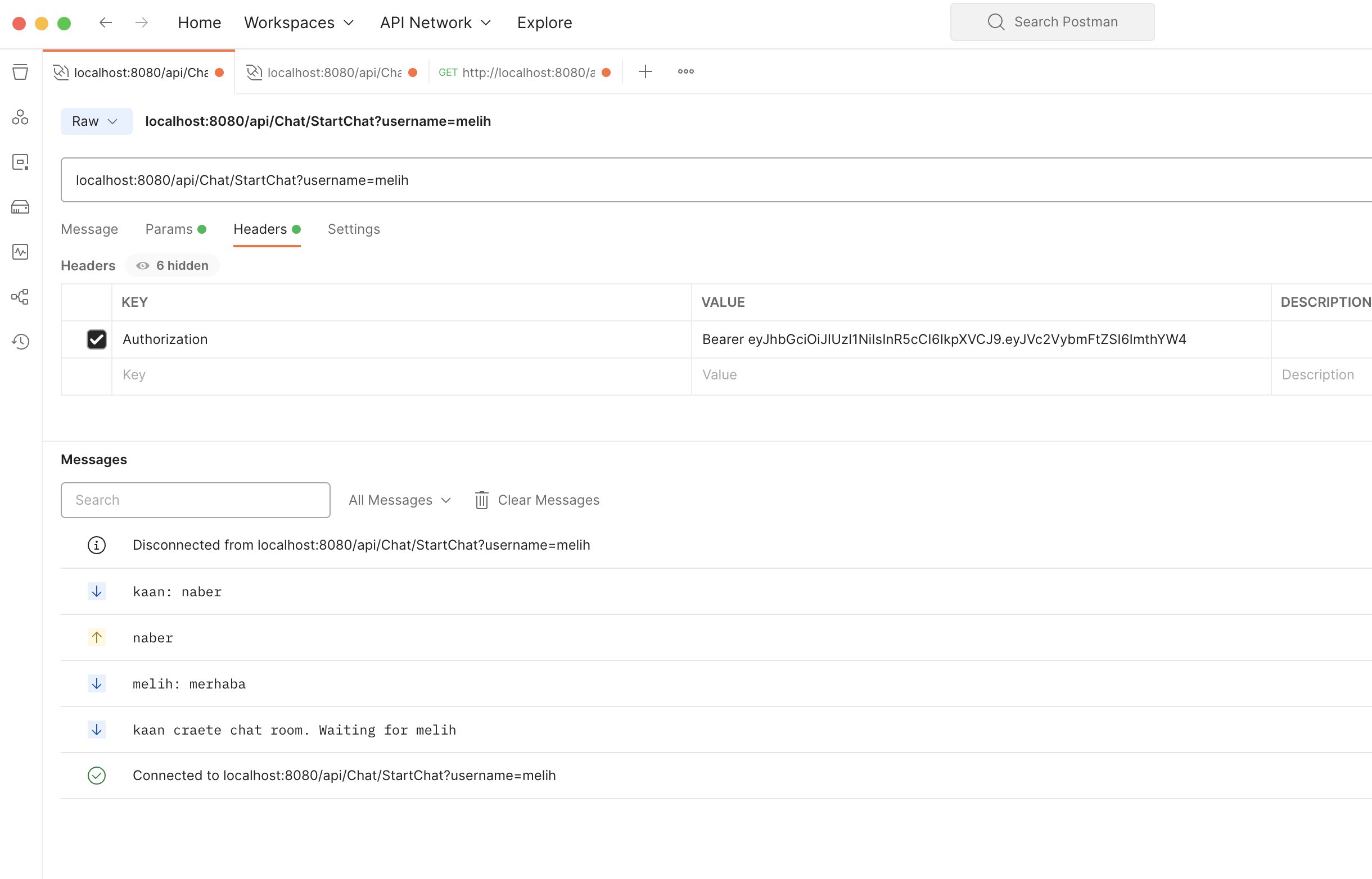Open the Mock Servers sidebar panel
Viewport: 1372px width, 879px height.
point(20,207)
